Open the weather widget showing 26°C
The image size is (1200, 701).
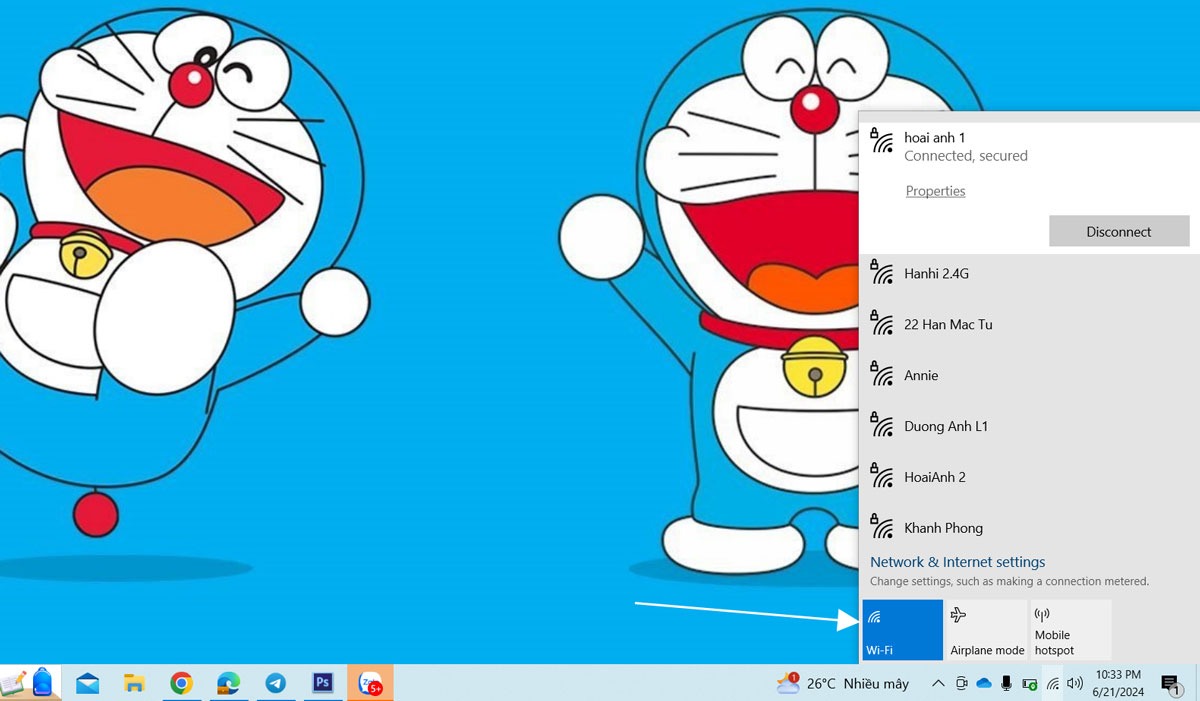coord(842,684)
